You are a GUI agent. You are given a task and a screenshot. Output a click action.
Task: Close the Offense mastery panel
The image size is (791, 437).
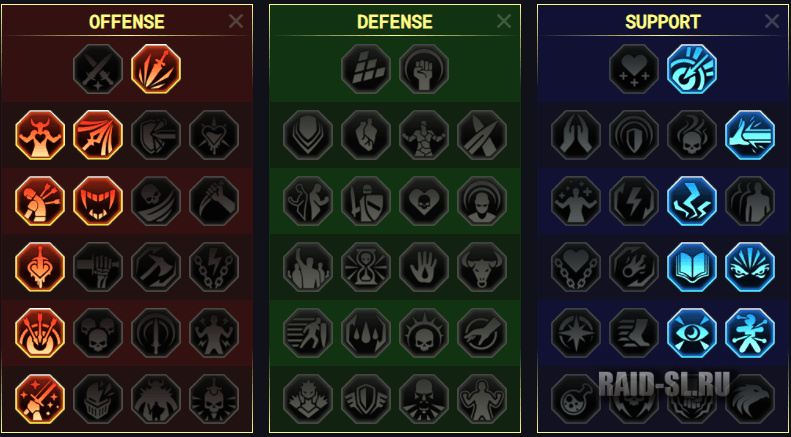[x=236, y=21]
